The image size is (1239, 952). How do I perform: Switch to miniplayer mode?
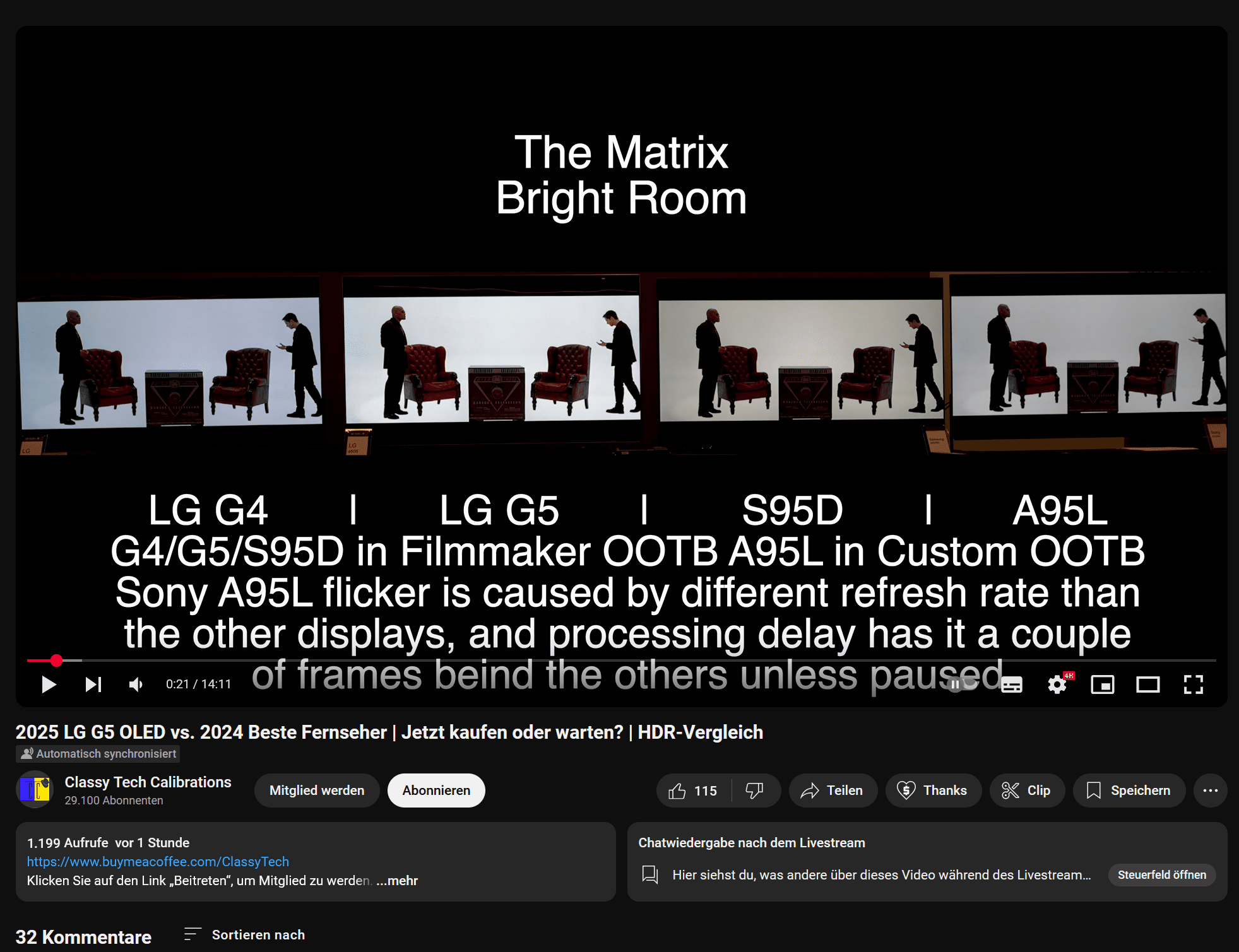click(x=1103, y=685)
